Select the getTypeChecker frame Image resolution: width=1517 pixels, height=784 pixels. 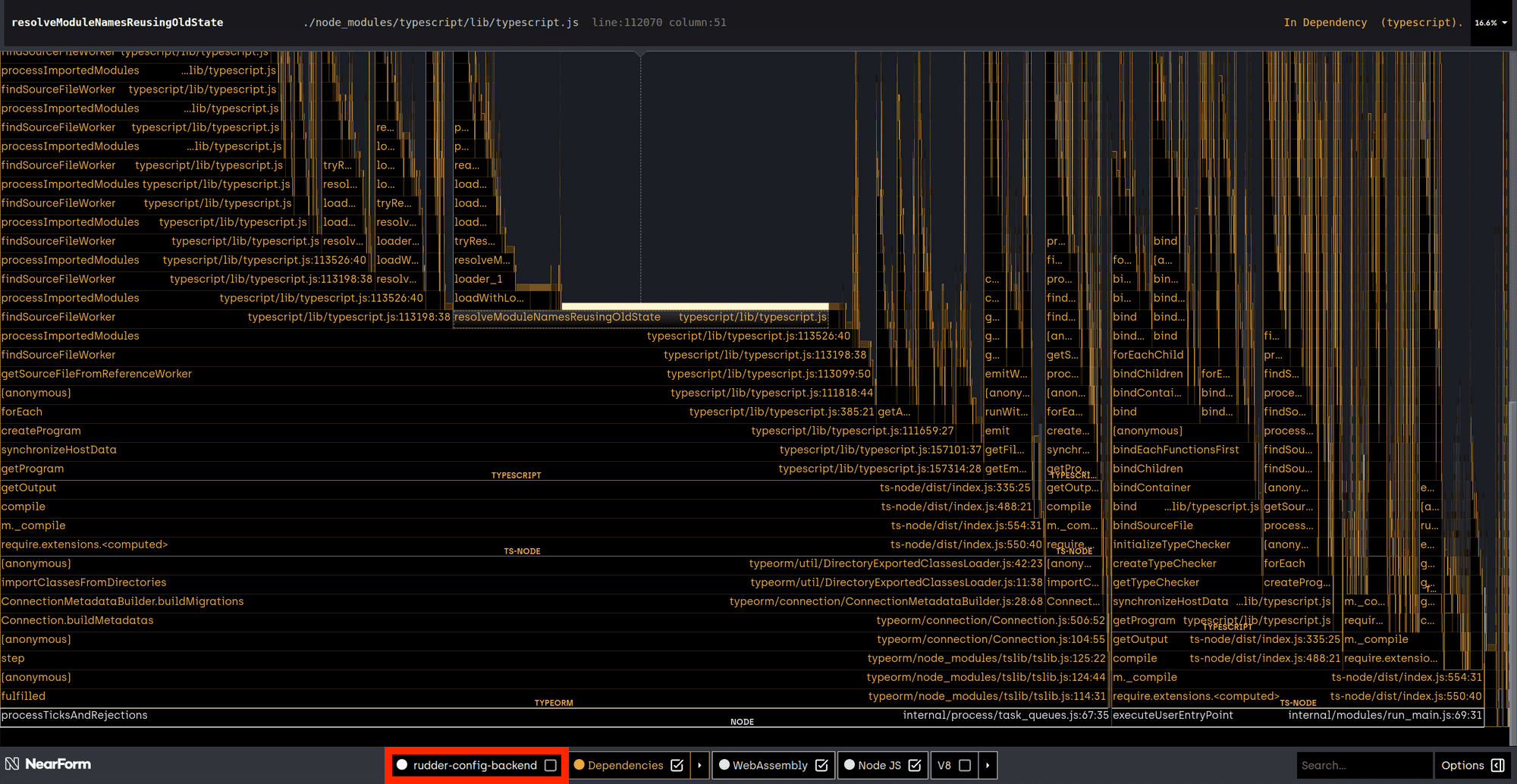(x=1186, y=582)
